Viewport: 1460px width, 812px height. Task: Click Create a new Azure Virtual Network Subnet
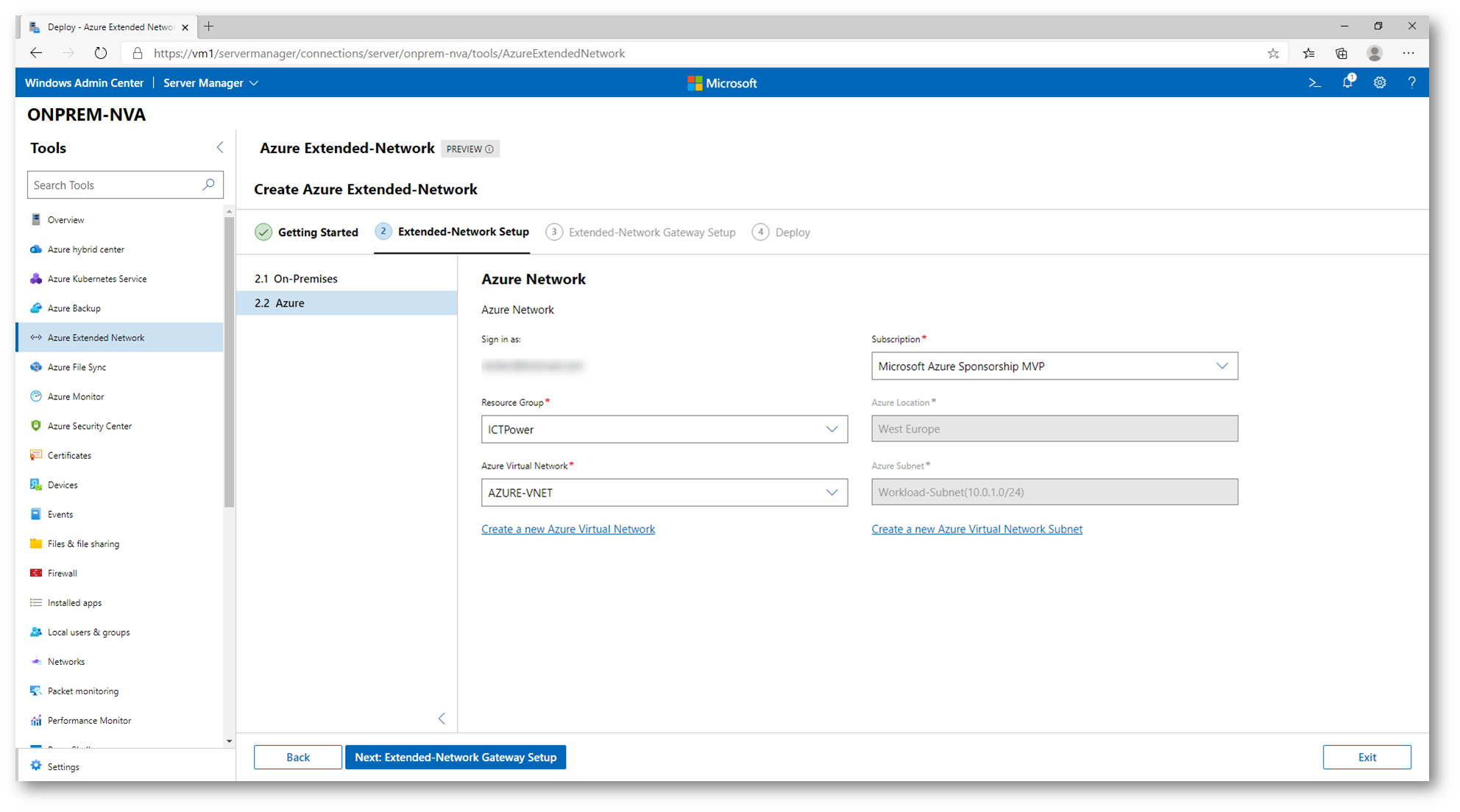coord(977,529)
